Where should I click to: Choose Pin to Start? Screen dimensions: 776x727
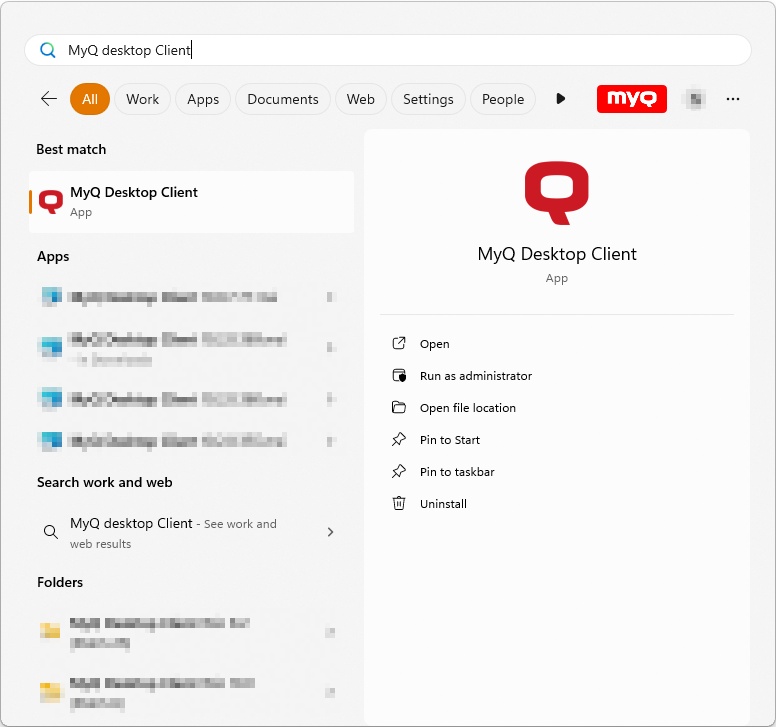(450, 440)
